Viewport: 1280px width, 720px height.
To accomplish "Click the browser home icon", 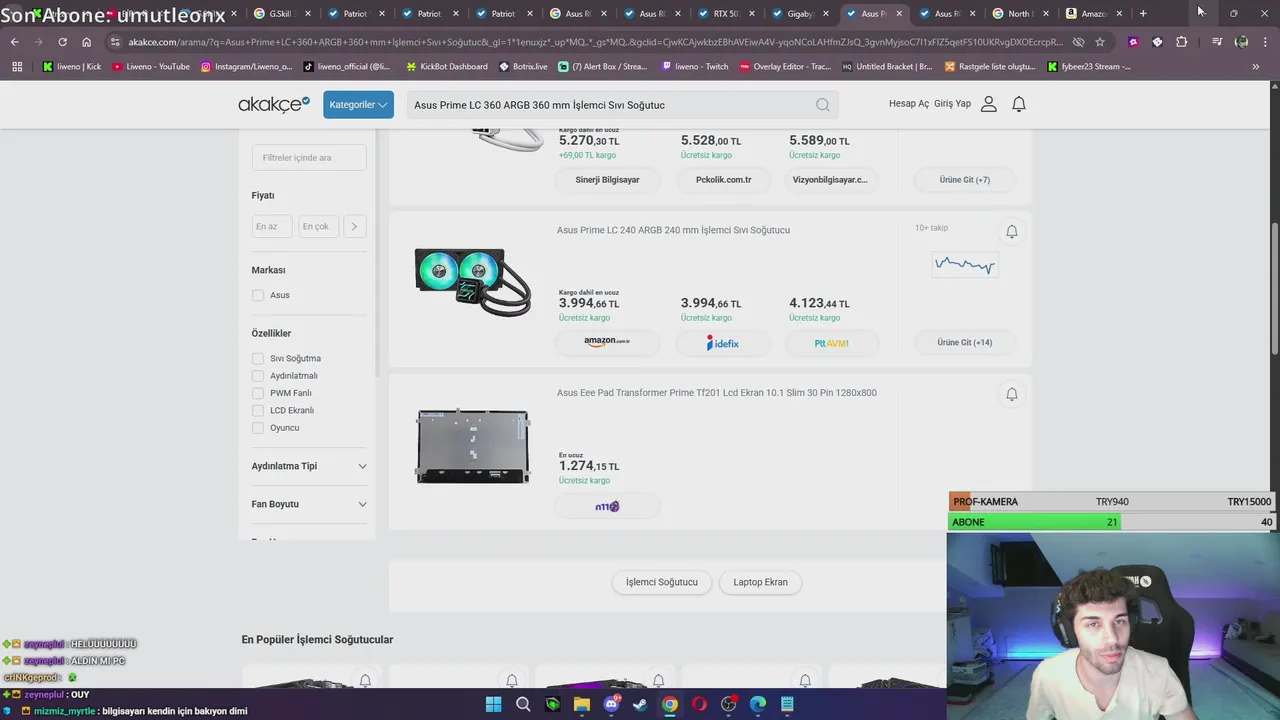I will tap(86, 42).
